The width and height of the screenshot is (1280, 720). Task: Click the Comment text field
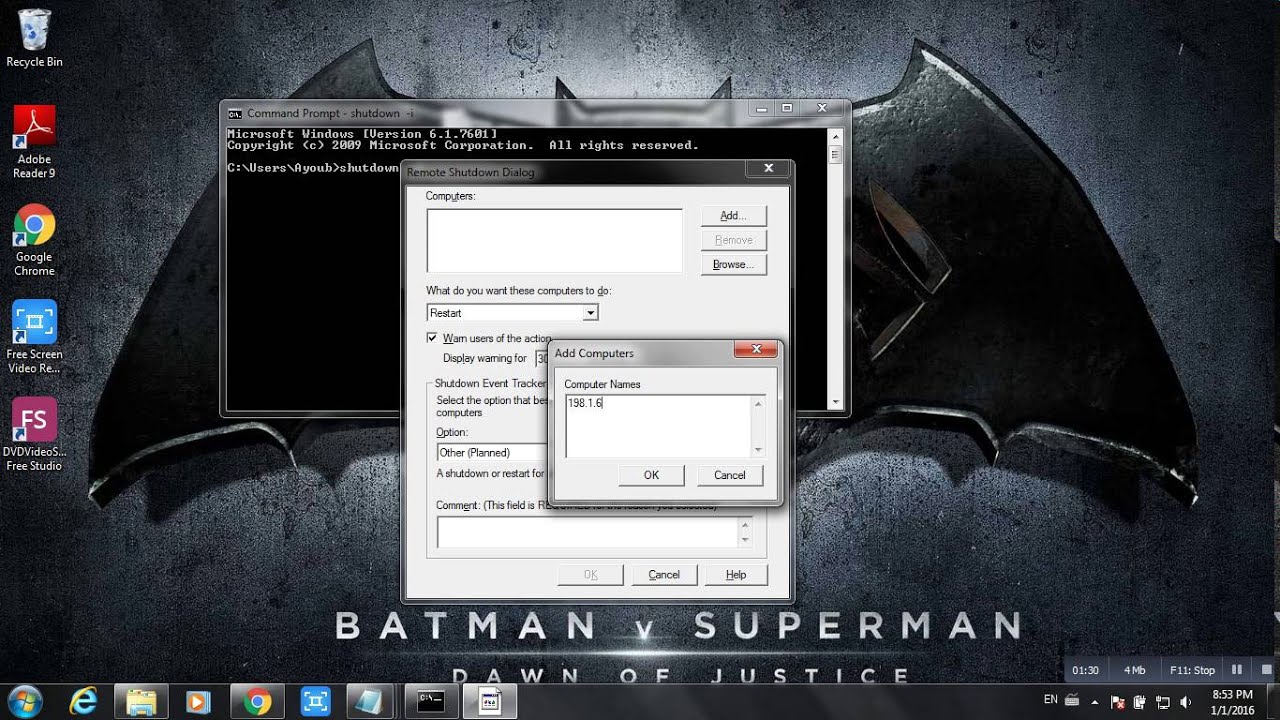(587, 532)
